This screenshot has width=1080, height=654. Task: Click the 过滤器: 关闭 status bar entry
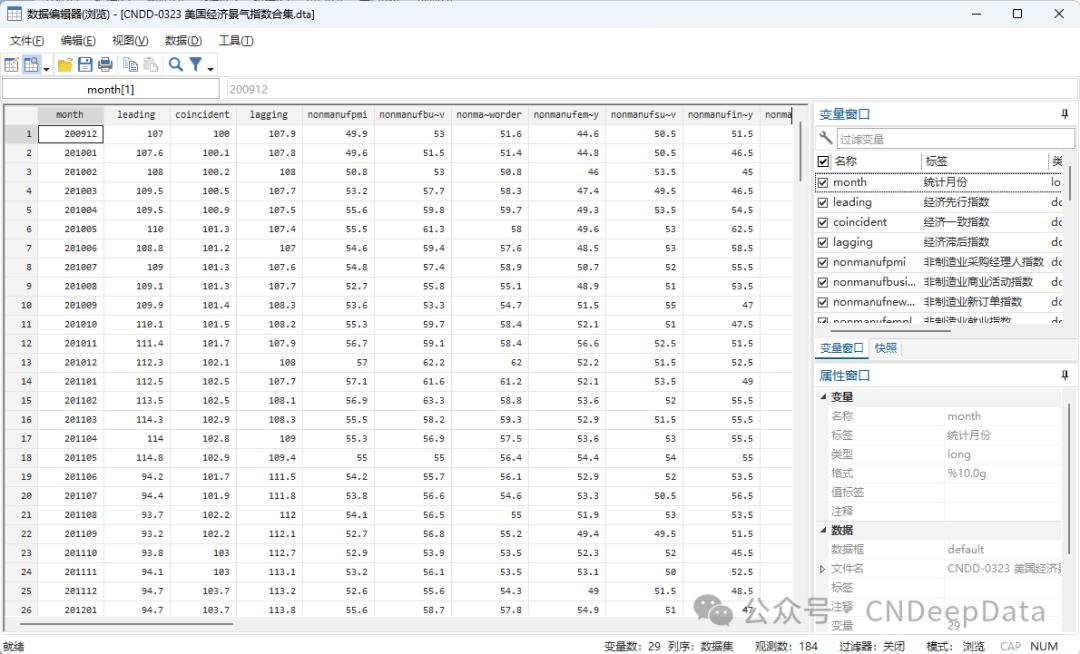point(872,646)
